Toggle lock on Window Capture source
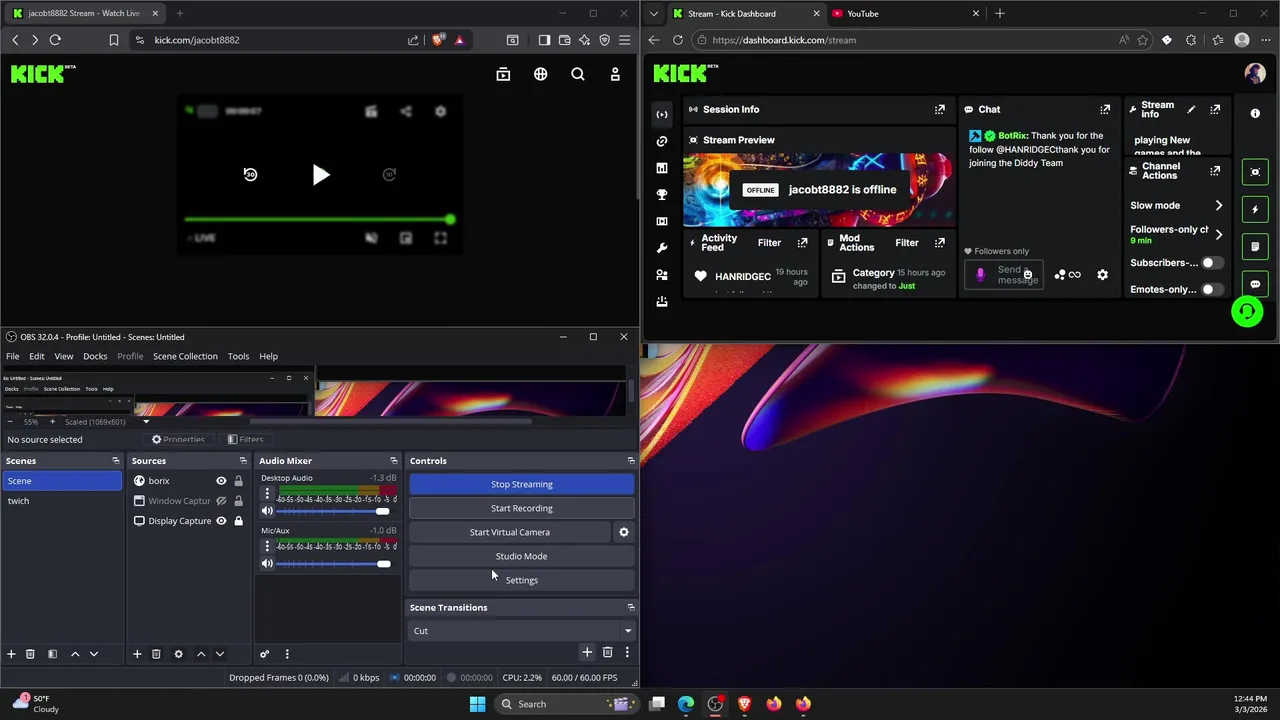 coord(238,501)
